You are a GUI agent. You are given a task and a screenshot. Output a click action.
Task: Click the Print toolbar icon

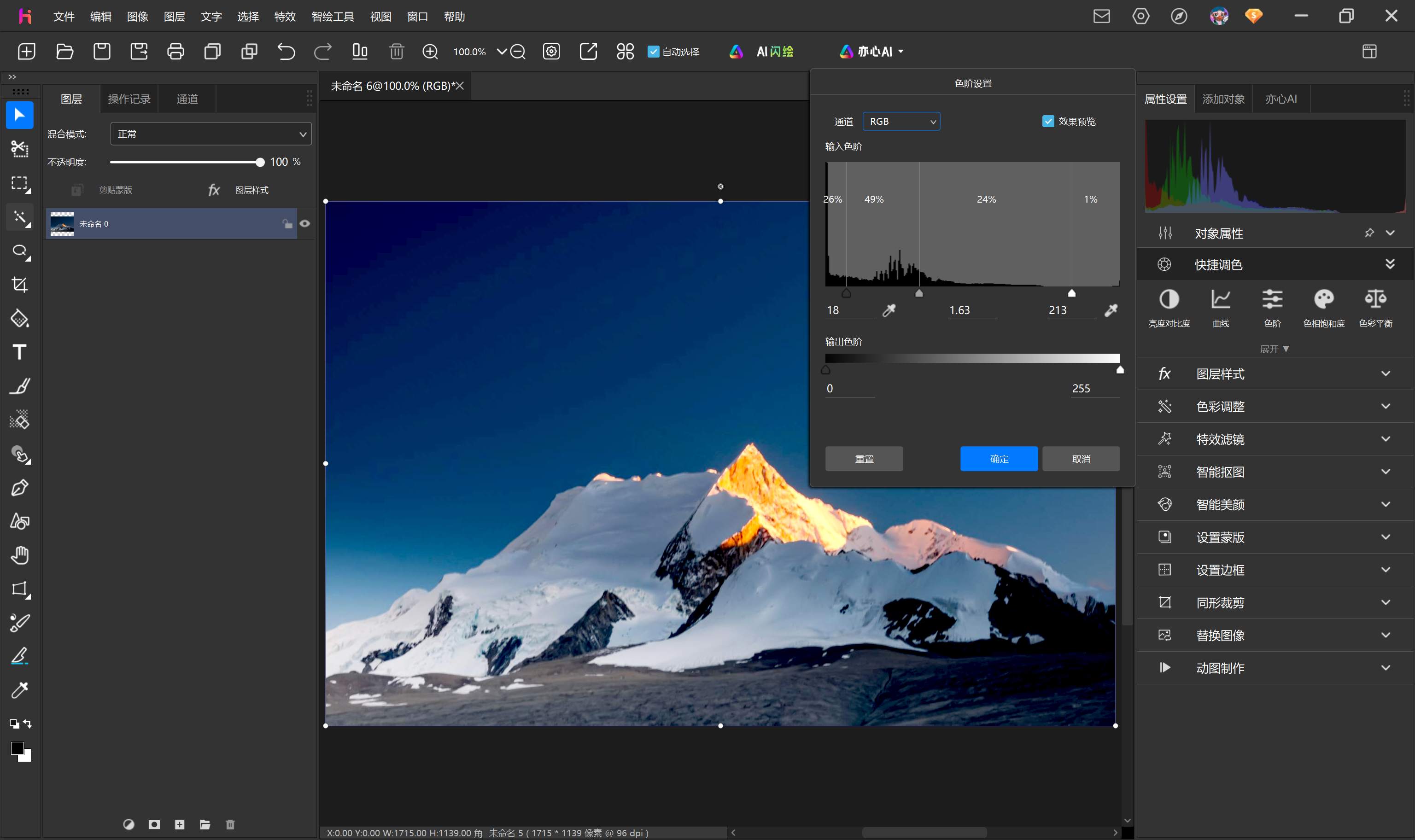point(175,52)
